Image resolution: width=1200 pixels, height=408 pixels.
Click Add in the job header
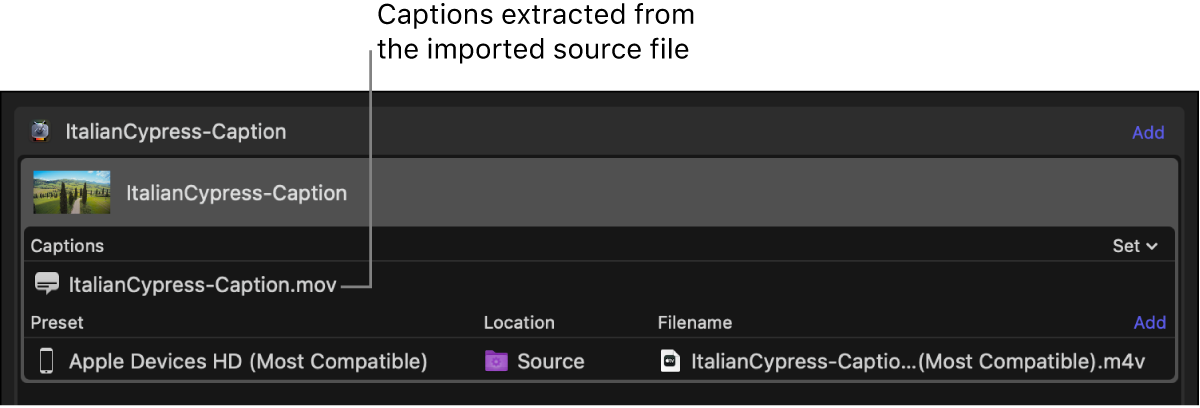point(1148,132)
